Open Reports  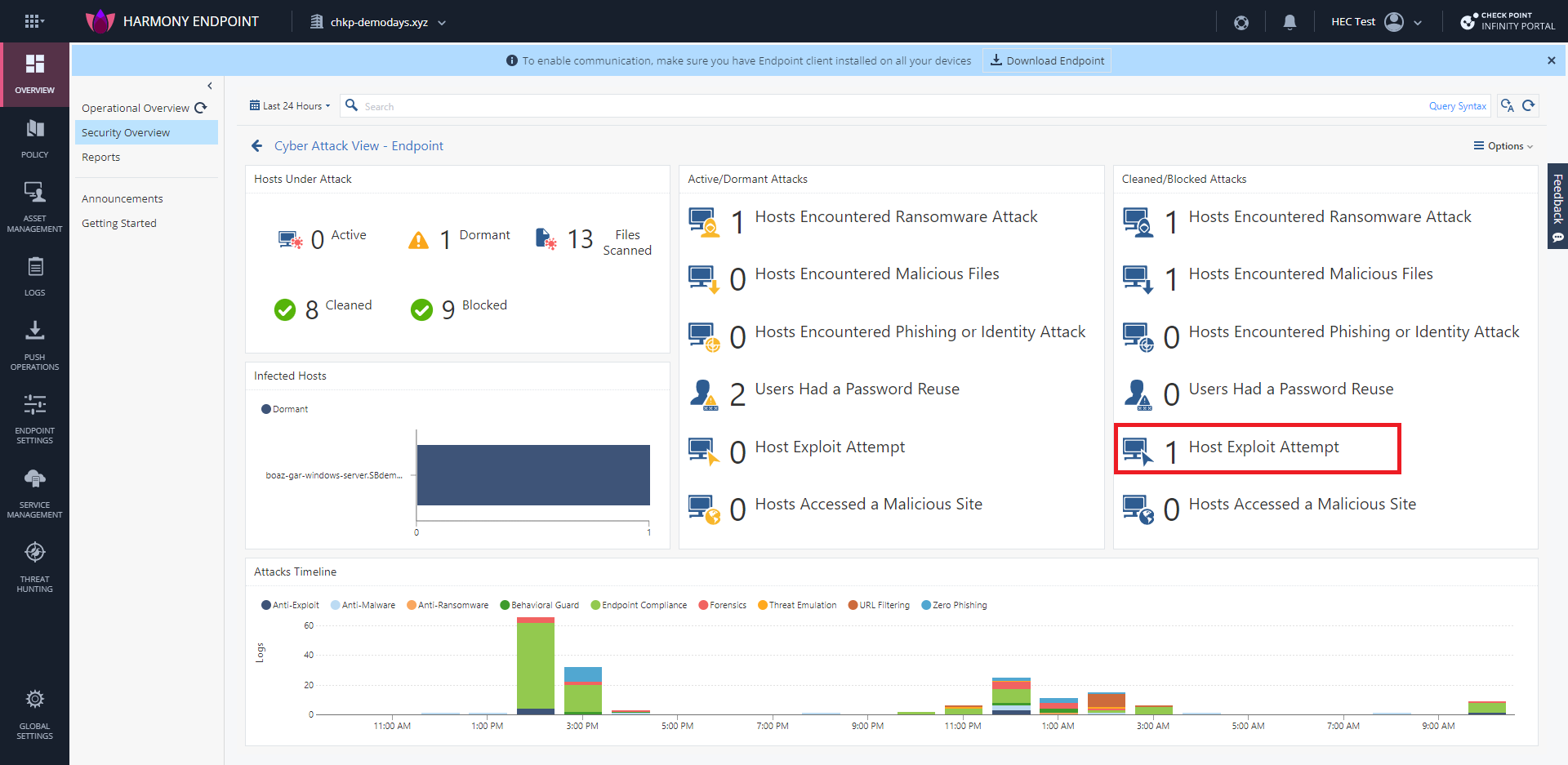(101, 157)
